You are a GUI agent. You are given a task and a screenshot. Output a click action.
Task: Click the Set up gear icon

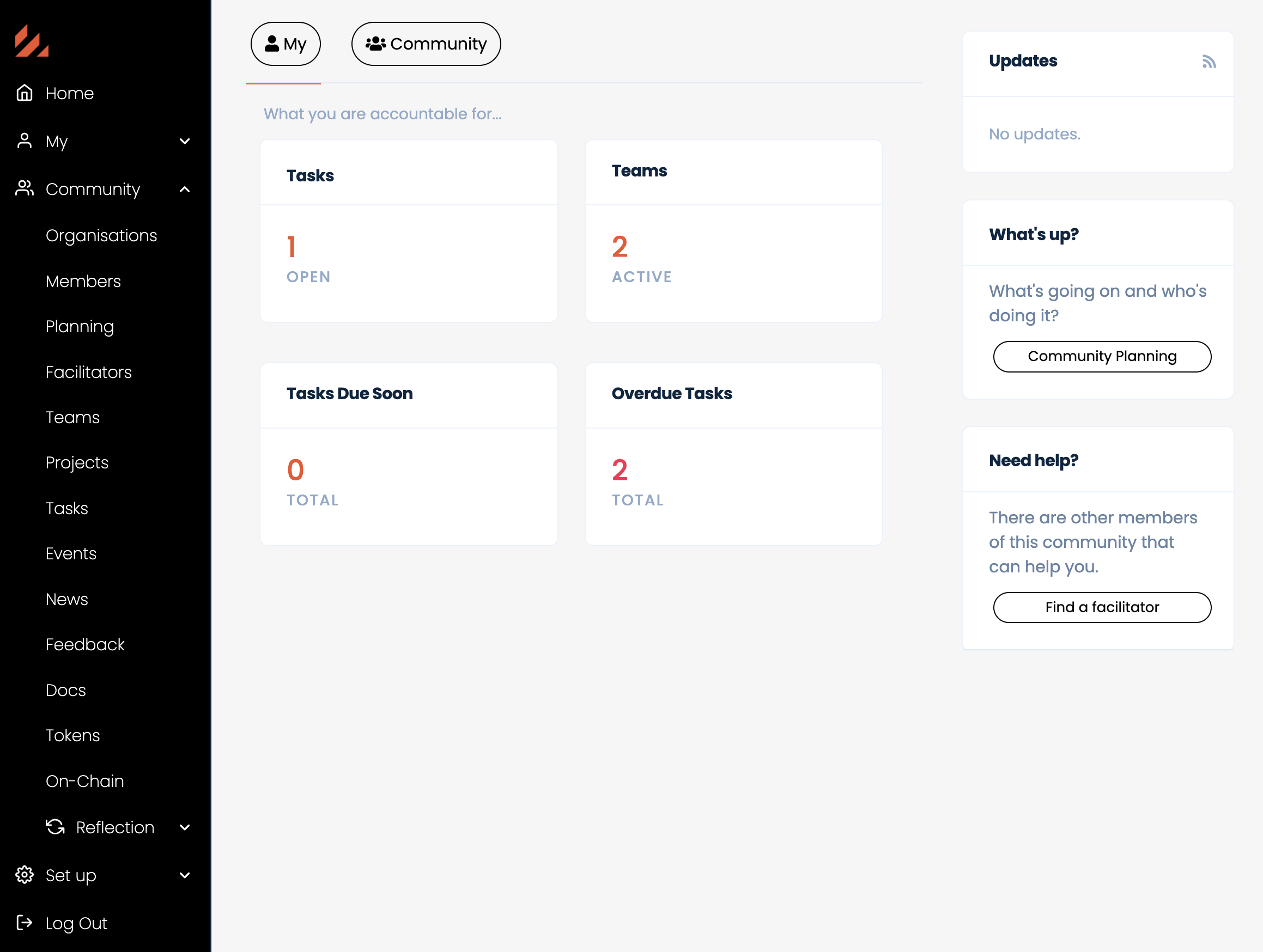(x=24, y=875)
